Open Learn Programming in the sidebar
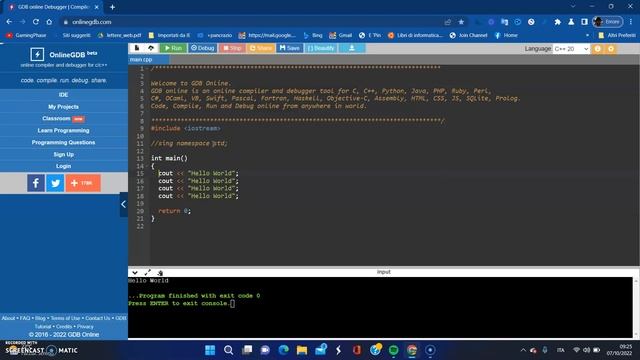The height and width of the screenshot is (360, 640). (x=64, y=130)
